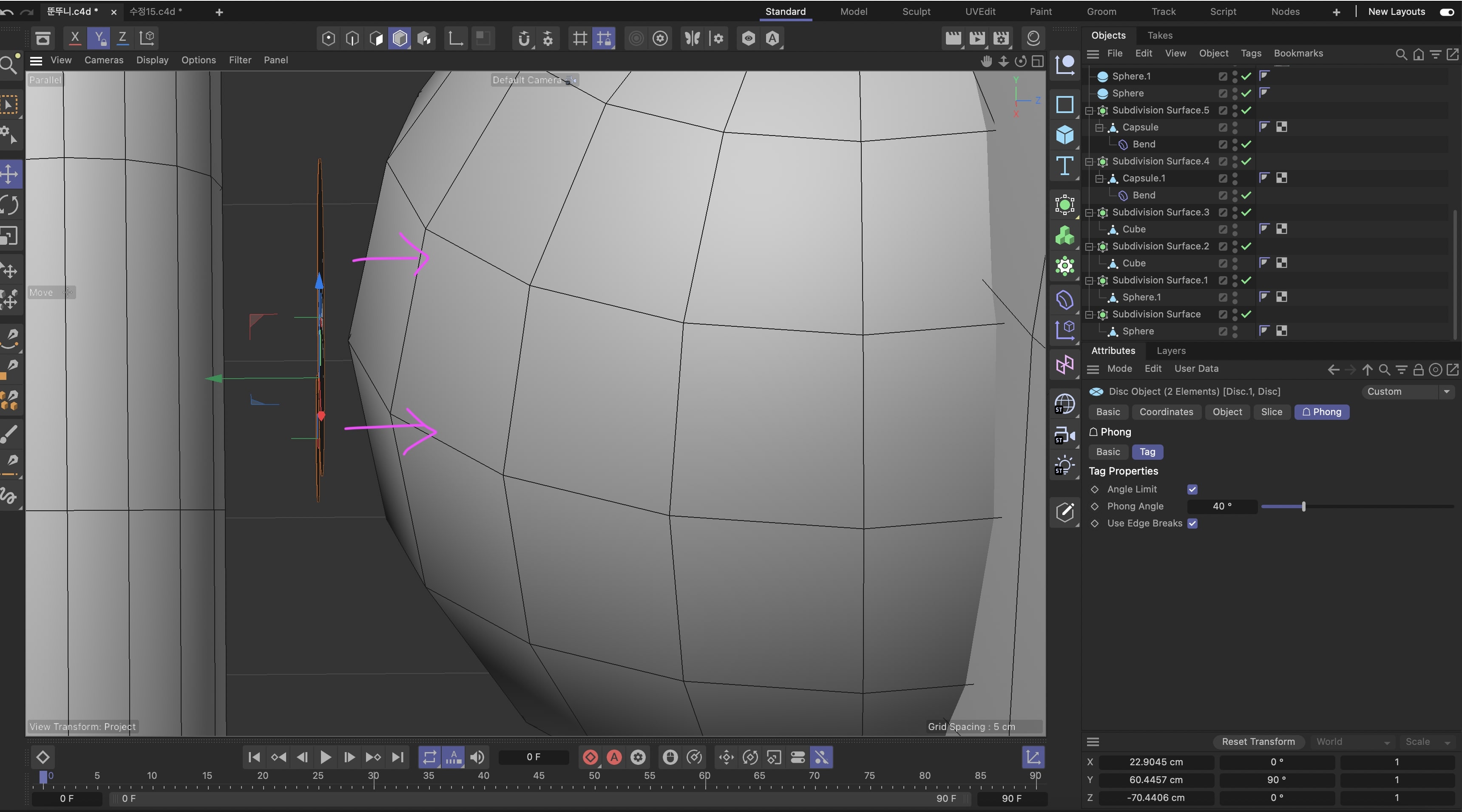Open the Deformer palette icon
The height and width of the screenshot is (812, 1462).
tap(1065, 300)
